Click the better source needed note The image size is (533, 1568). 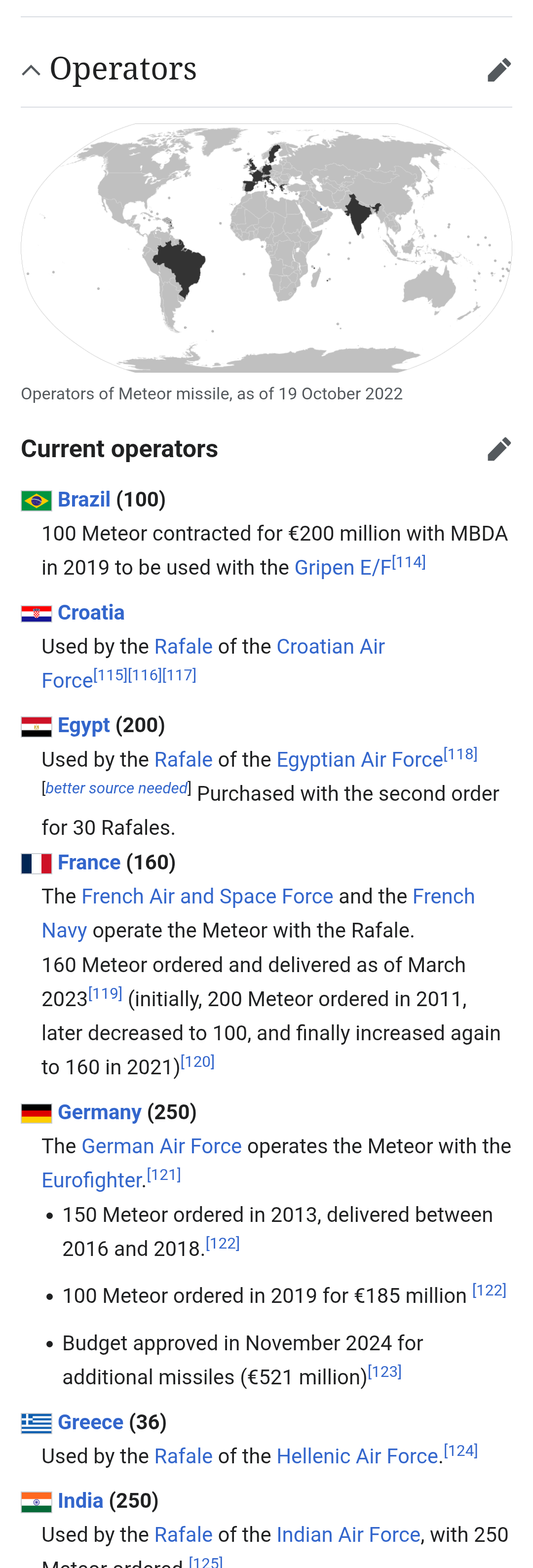[x=117, y=788]
